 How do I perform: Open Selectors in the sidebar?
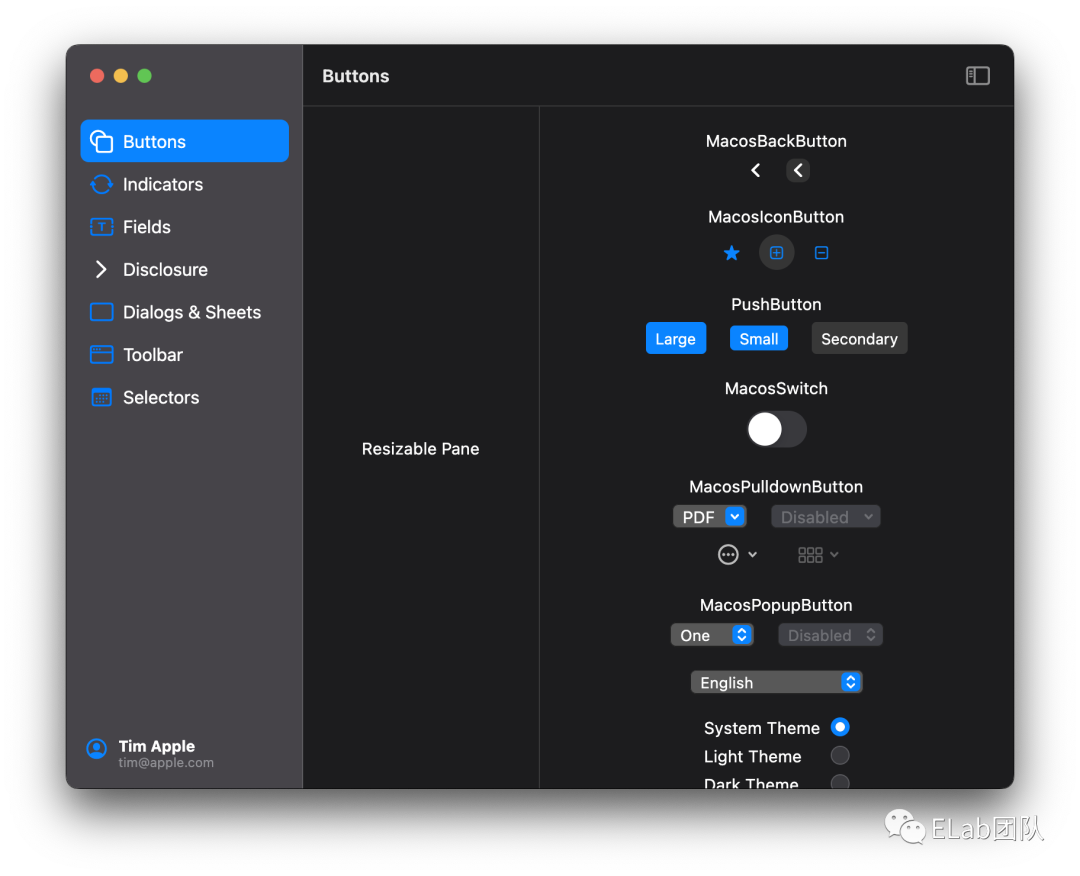pyautogui.click(x=185, y=397)
